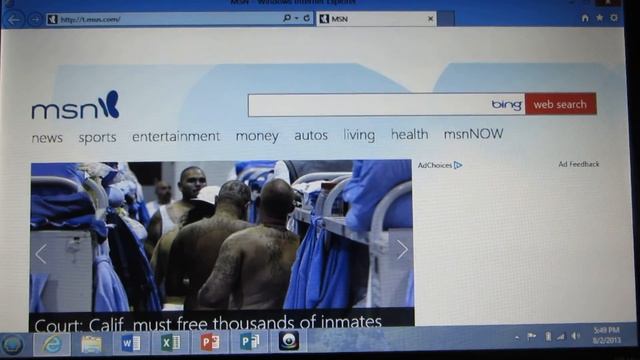This screenshot has height=360, width=640.
Task: Click the volume speaker tray icon
Action: click(x=576, y=336)
